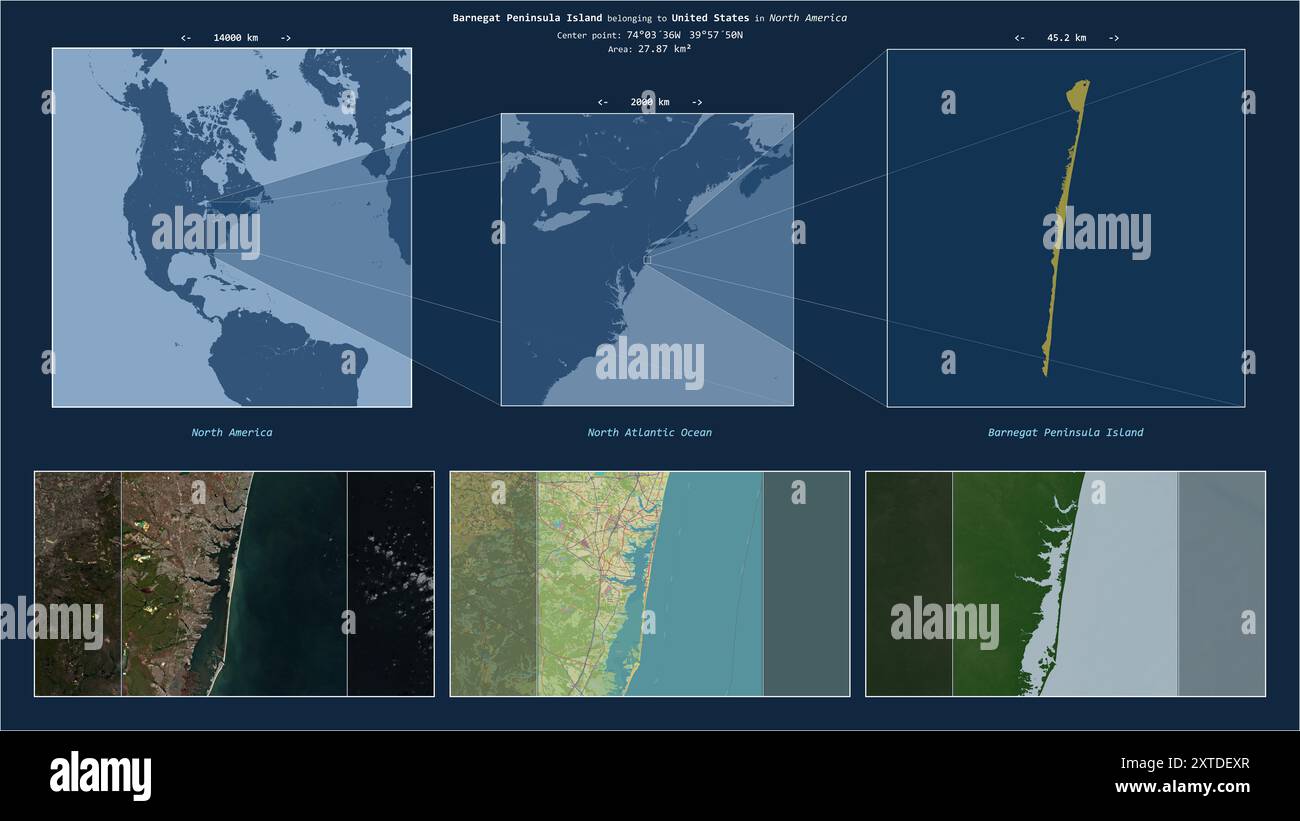Click the Barnegat Peninsula Island caption label
Image resolution: width=1300 pixels, height=821 pixels.
(x=1066, y=433)
